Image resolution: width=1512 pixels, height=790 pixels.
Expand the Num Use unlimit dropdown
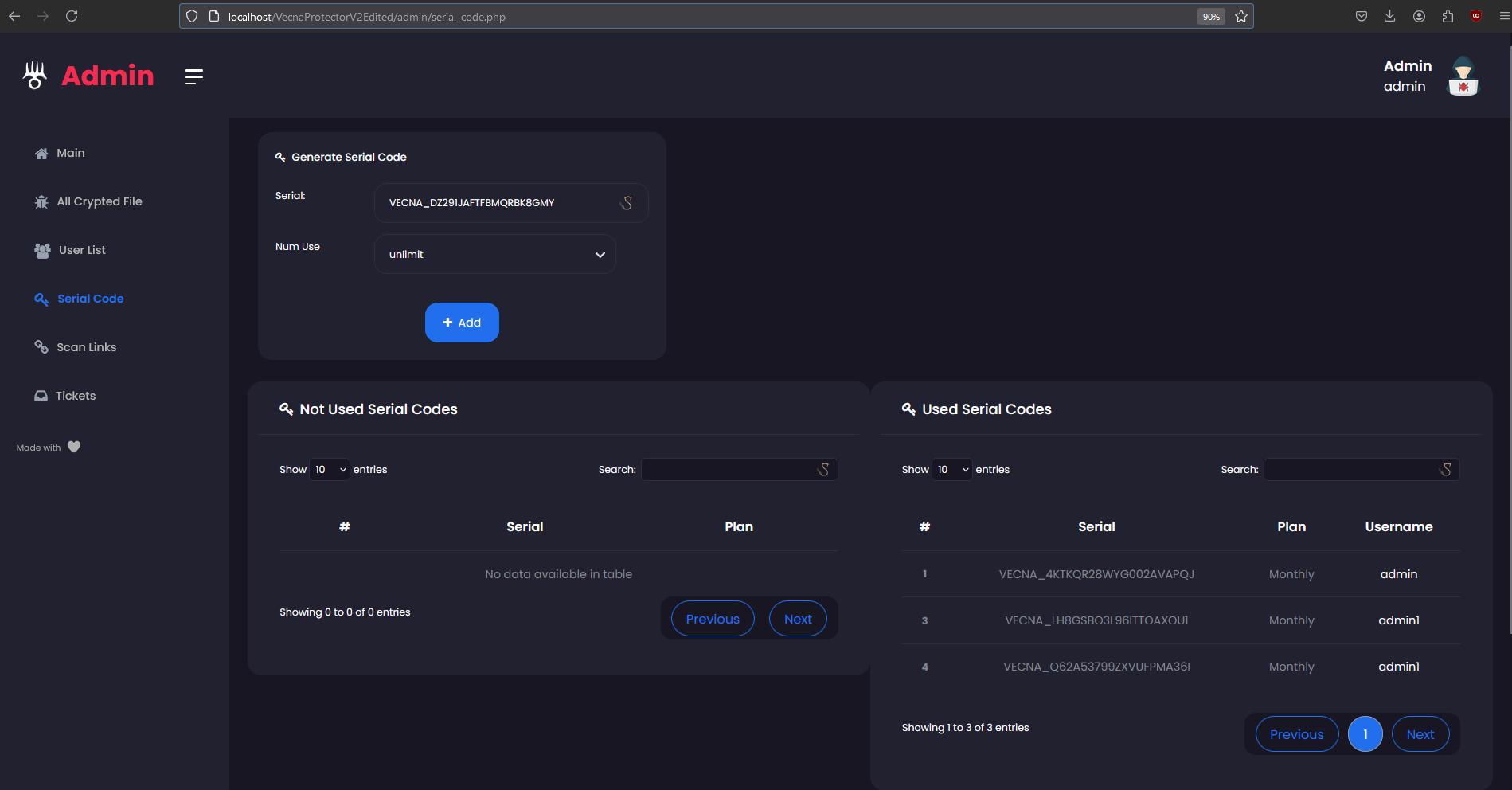tap(495, 254)
